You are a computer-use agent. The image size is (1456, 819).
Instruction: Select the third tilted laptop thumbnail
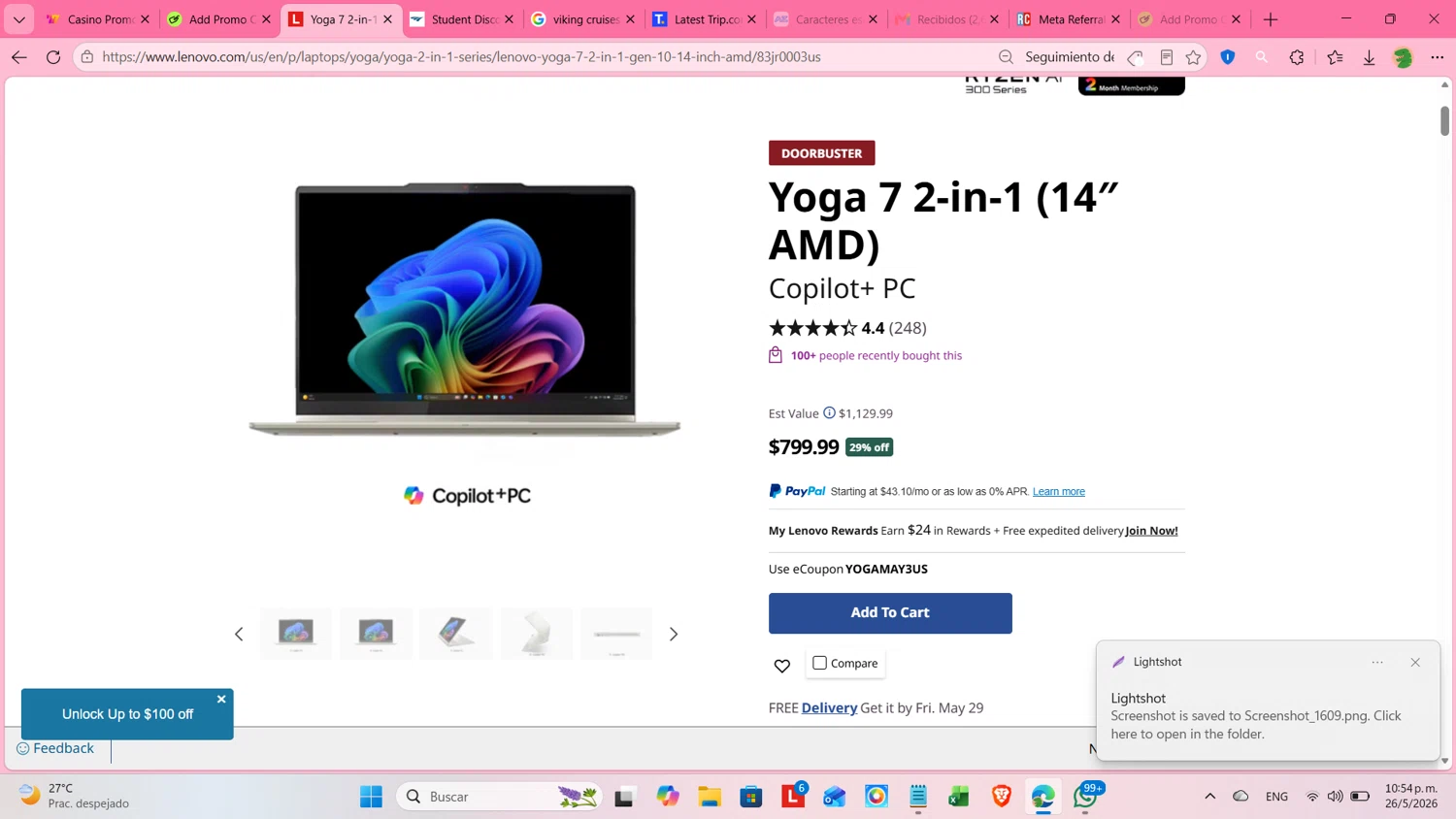pyautogui.click(x=456, y=634)
